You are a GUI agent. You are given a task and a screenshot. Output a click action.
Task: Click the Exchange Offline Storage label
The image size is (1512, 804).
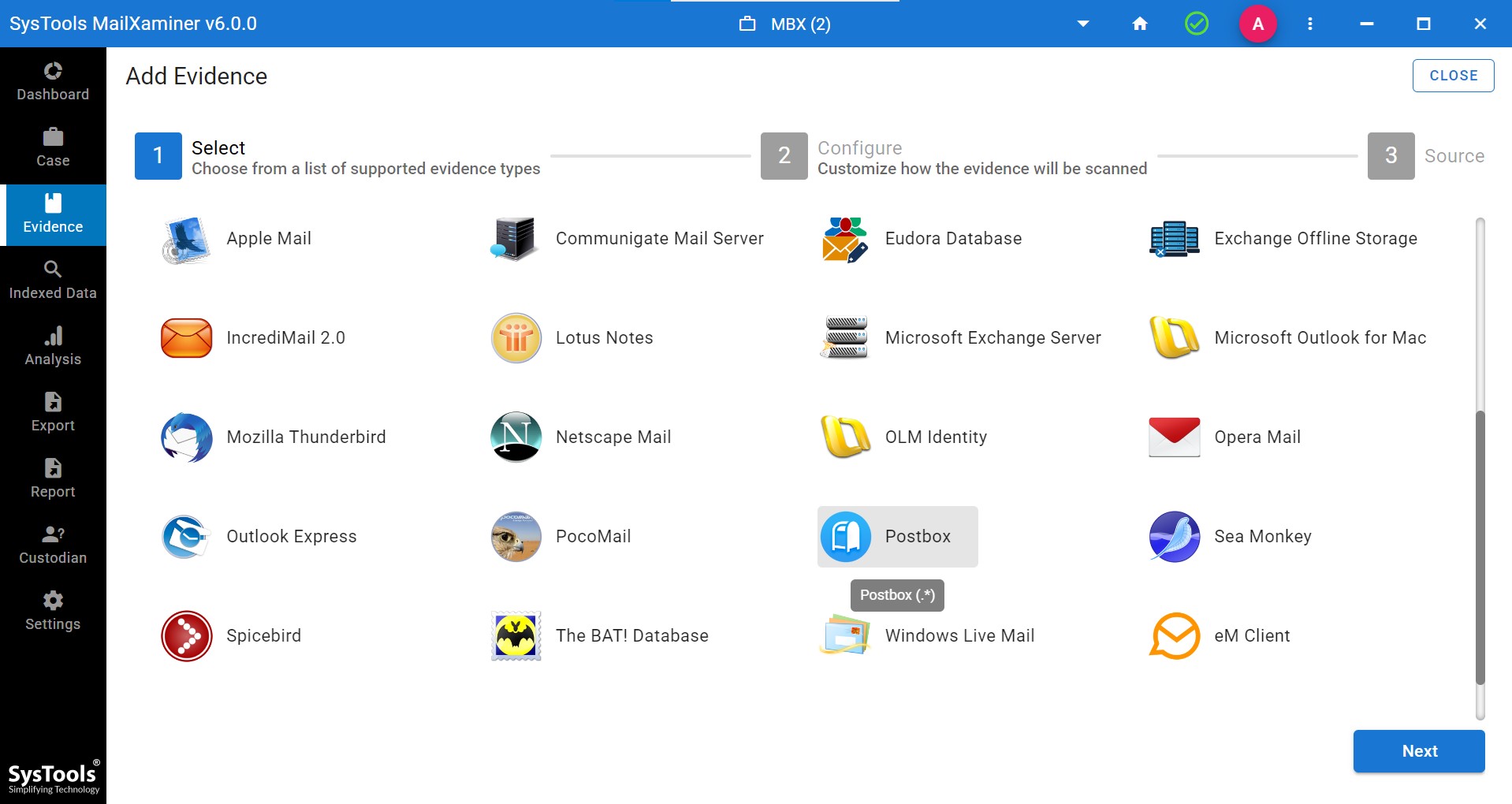(x=1316, y=239)
